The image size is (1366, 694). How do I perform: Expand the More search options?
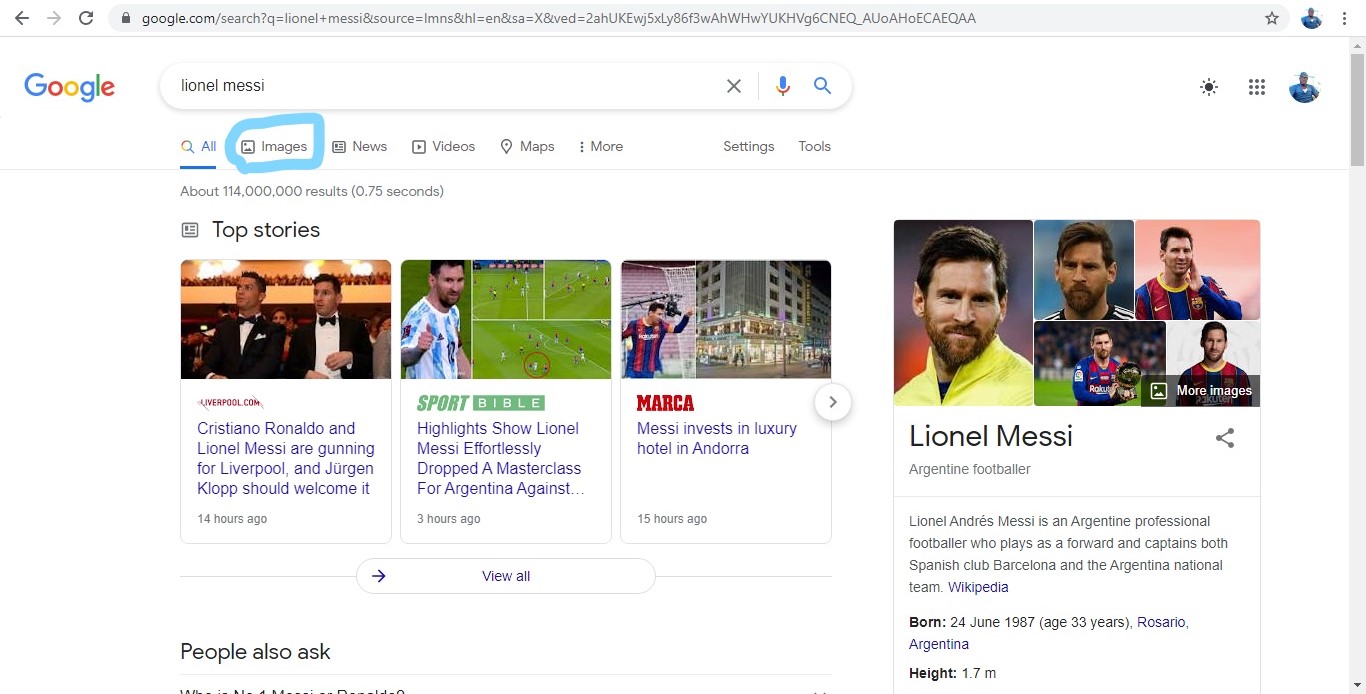(601, 146)
